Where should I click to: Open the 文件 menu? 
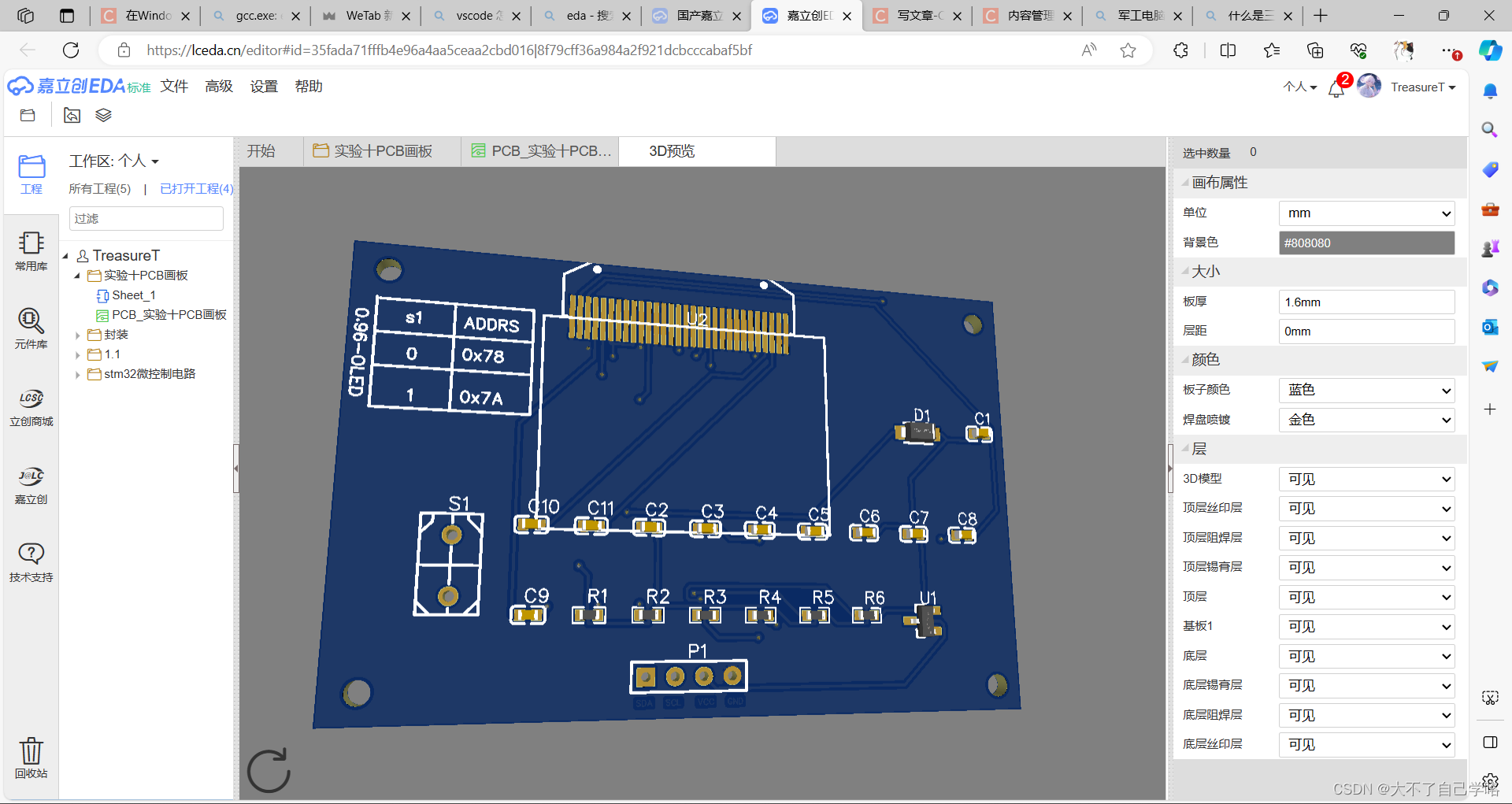click(x=174, y=87)
